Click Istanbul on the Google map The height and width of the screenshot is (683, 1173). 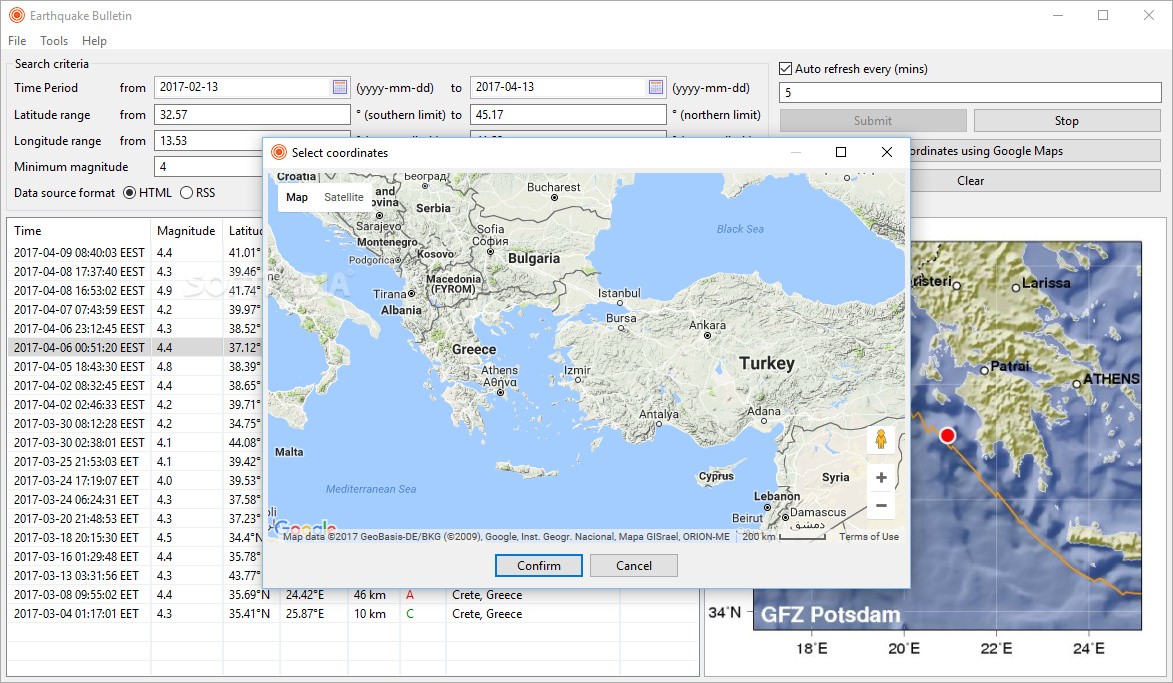tap(619, 293)
